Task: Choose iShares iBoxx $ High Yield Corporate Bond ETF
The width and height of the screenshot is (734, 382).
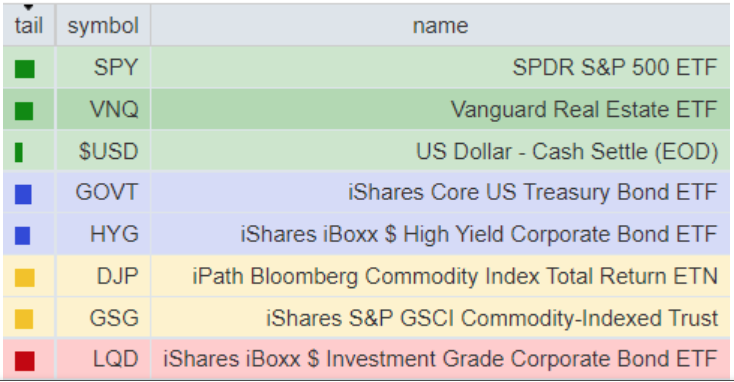Action: click(478, 234)
